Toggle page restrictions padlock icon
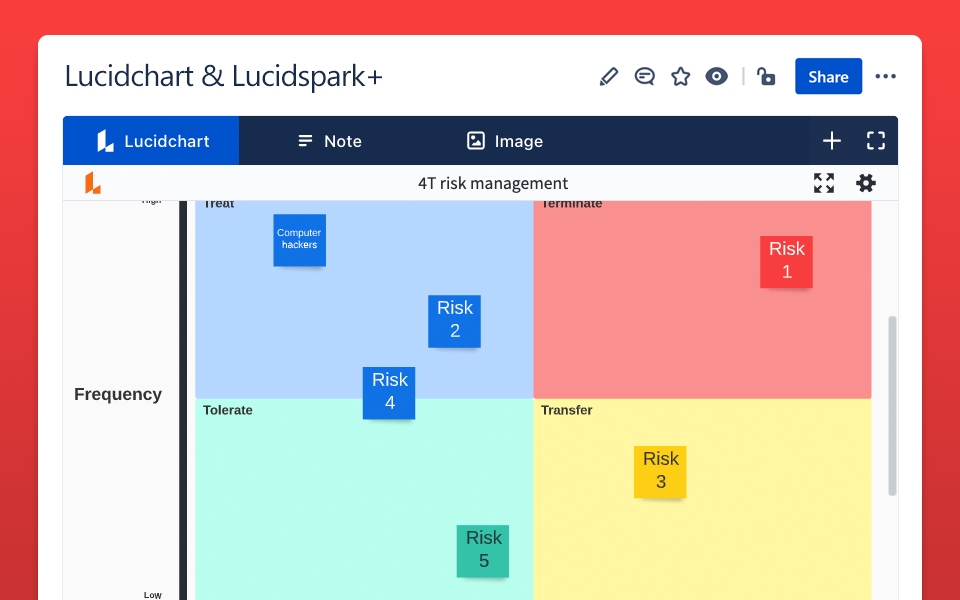960x600 pixels. coord(766,77)
